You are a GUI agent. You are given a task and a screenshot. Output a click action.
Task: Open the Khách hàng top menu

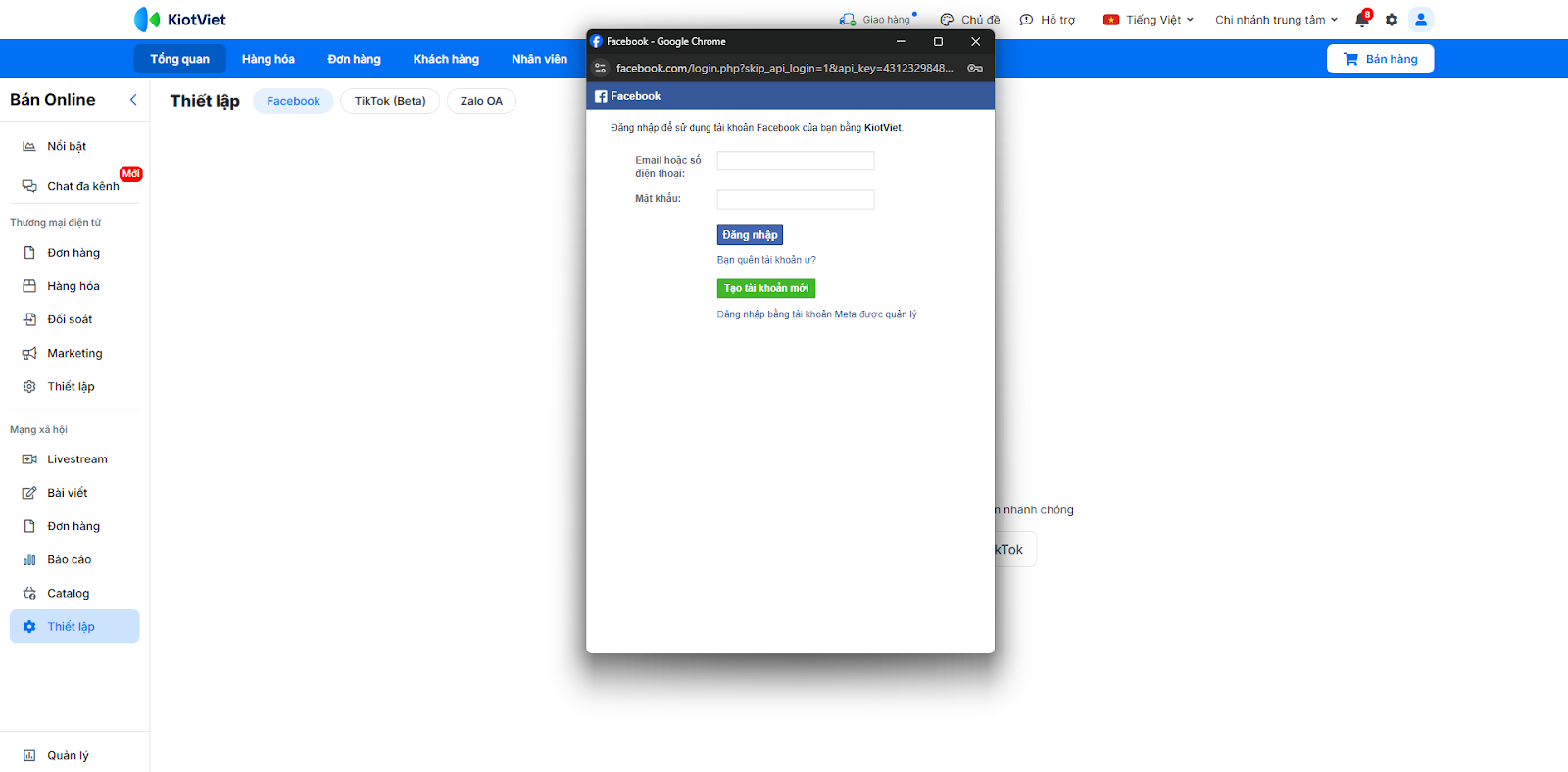pos(446,59)
